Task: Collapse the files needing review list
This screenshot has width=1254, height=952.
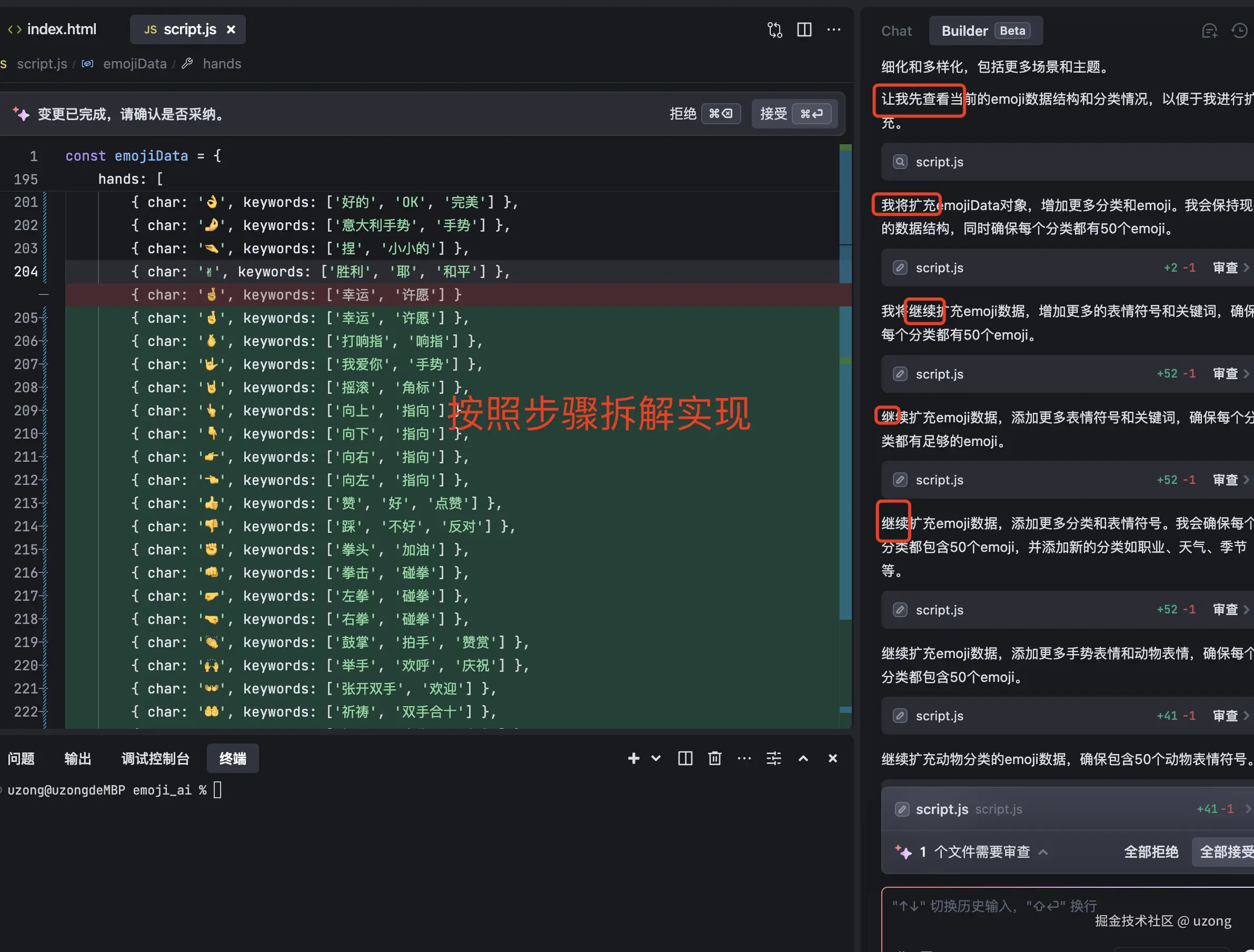Action: click(x=1042, y=851)
